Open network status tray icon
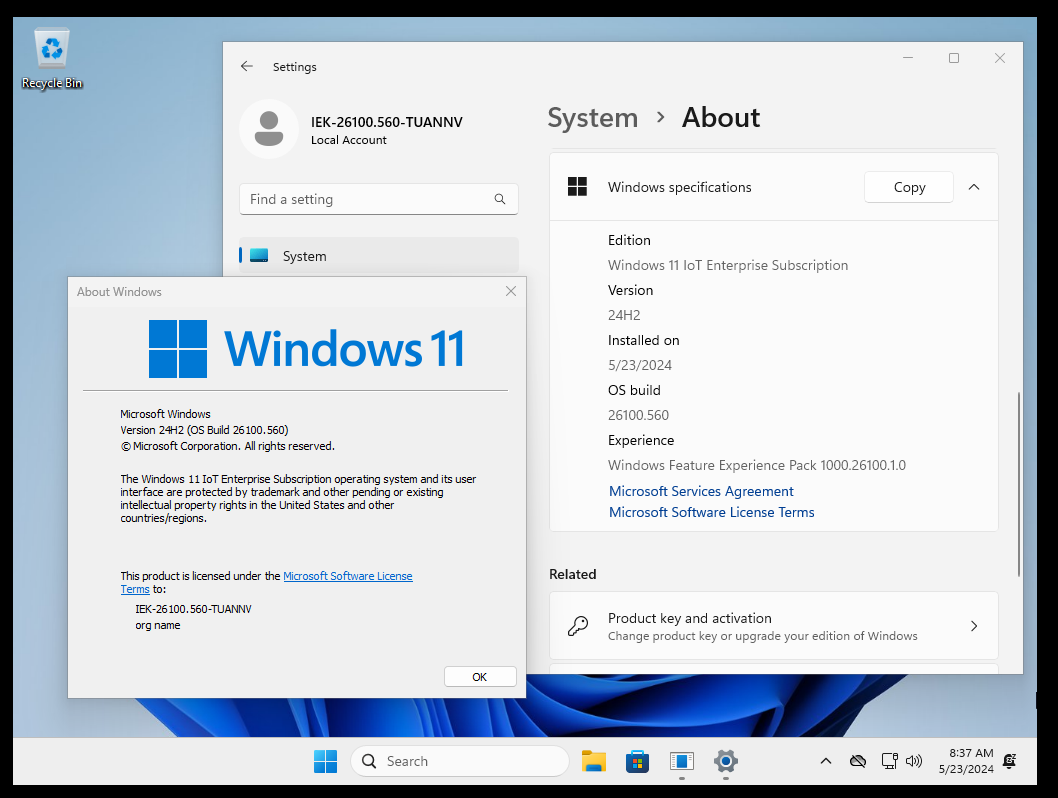The width and height of the screenshot is (1058, 798). point(889,762)
